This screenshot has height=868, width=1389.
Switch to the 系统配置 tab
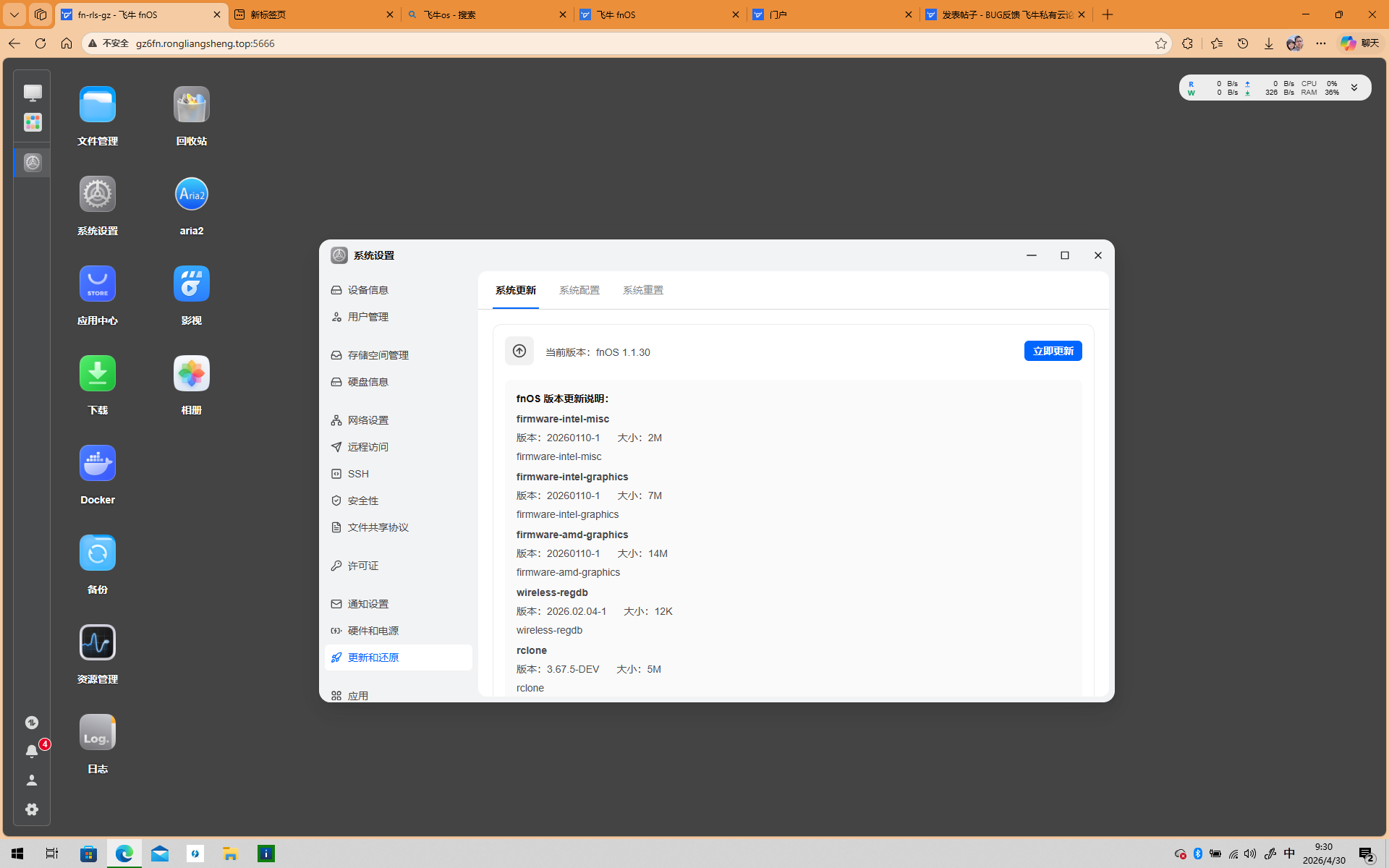coord(579,290)
